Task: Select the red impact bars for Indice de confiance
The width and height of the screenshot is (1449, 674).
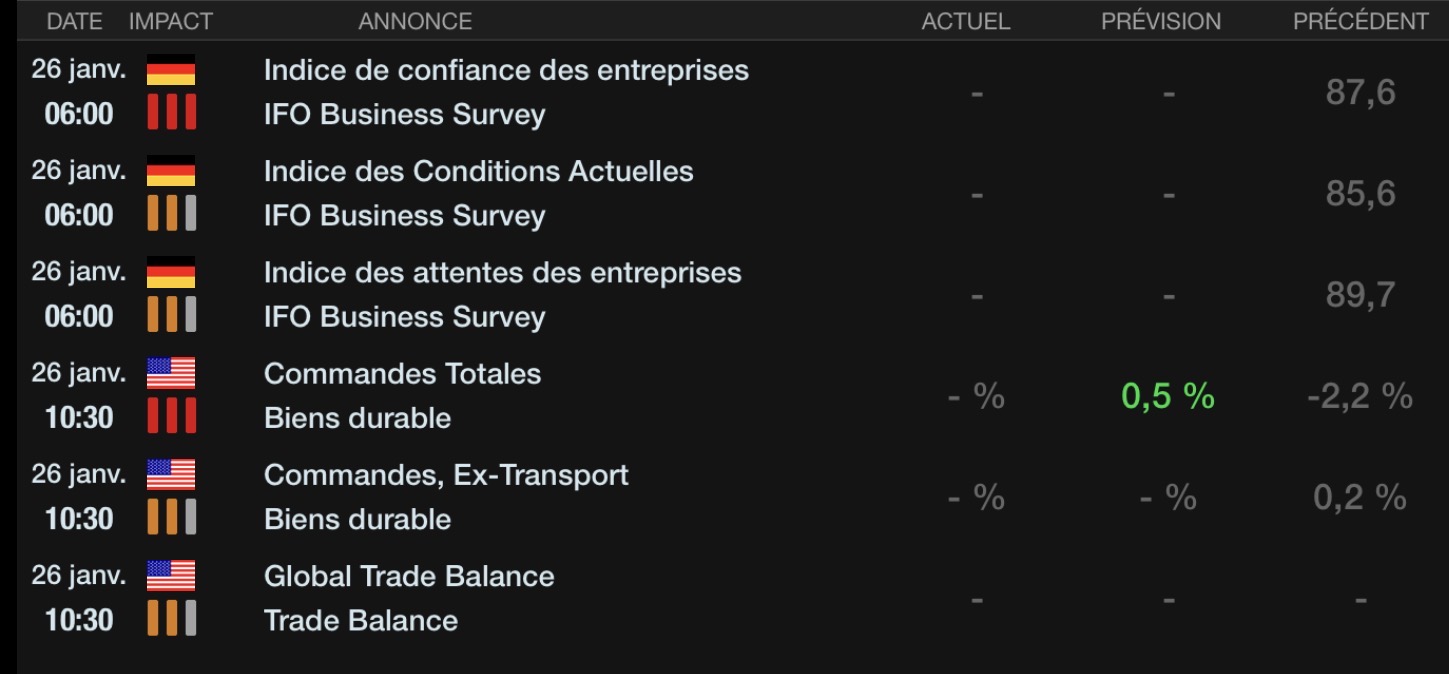Action: pos(171,112)
